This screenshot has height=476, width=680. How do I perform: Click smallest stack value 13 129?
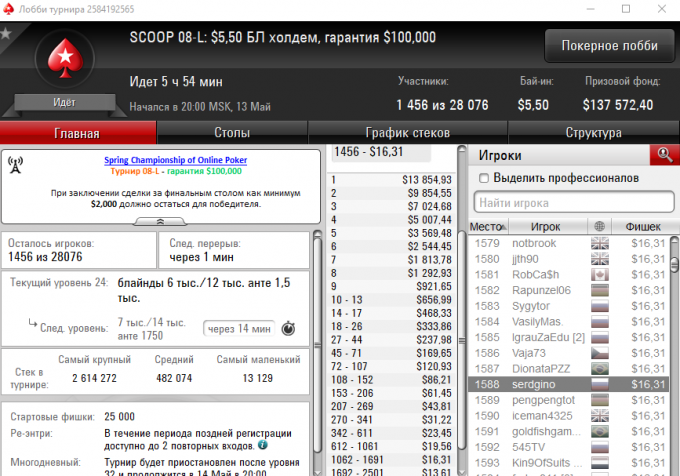click(258, 378)
